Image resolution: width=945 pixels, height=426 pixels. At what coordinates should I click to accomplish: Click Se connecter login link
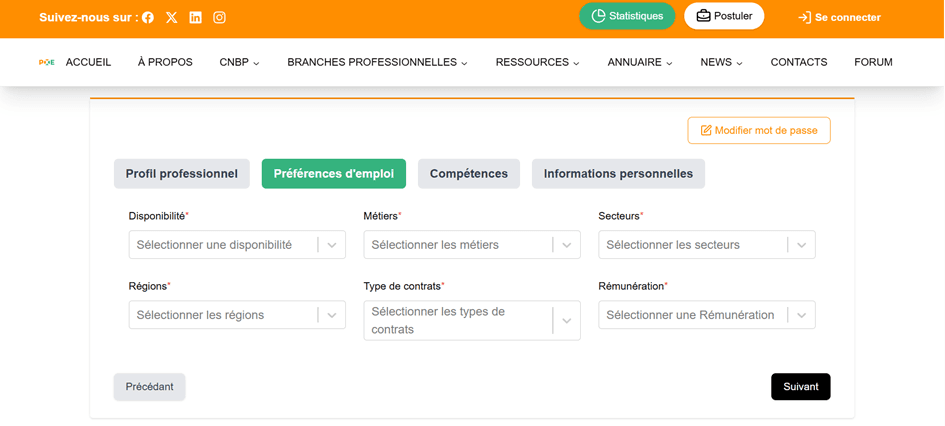839,18
